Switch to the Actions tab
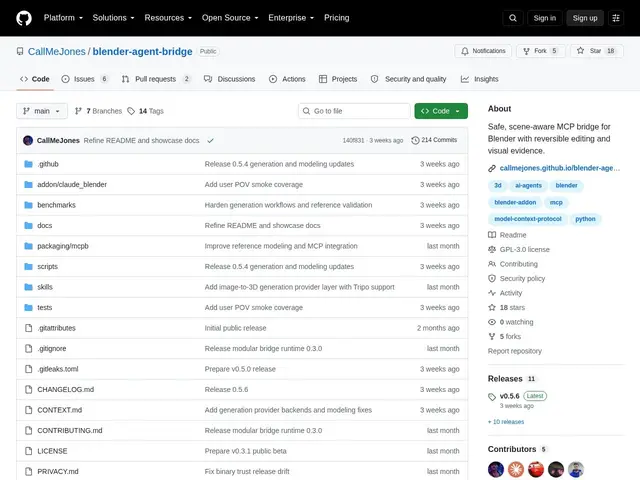Image resolution: width=640 pixels, height=480 pixels. [287, 79]
